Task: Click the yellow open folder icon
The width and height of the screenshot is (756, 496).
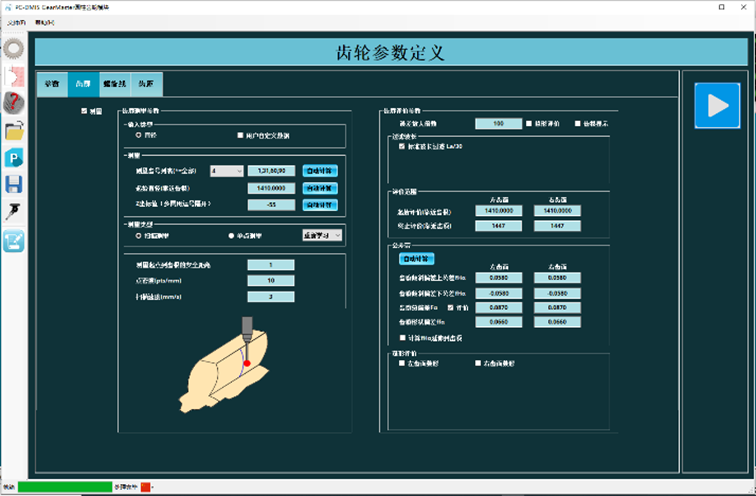Action: (x=14, y=130)
